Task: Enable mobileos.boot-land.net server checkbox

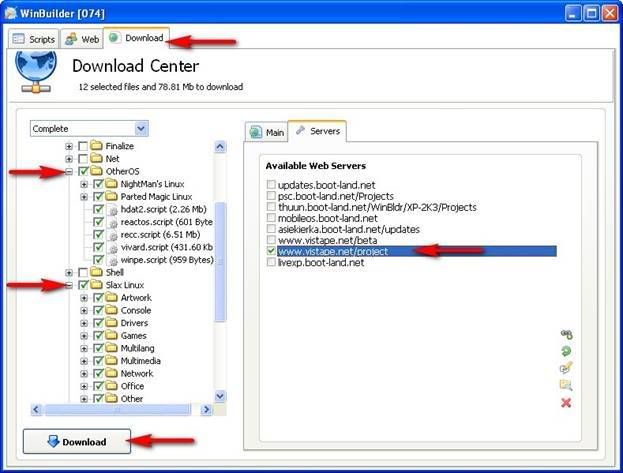Action: click(271, 218)
